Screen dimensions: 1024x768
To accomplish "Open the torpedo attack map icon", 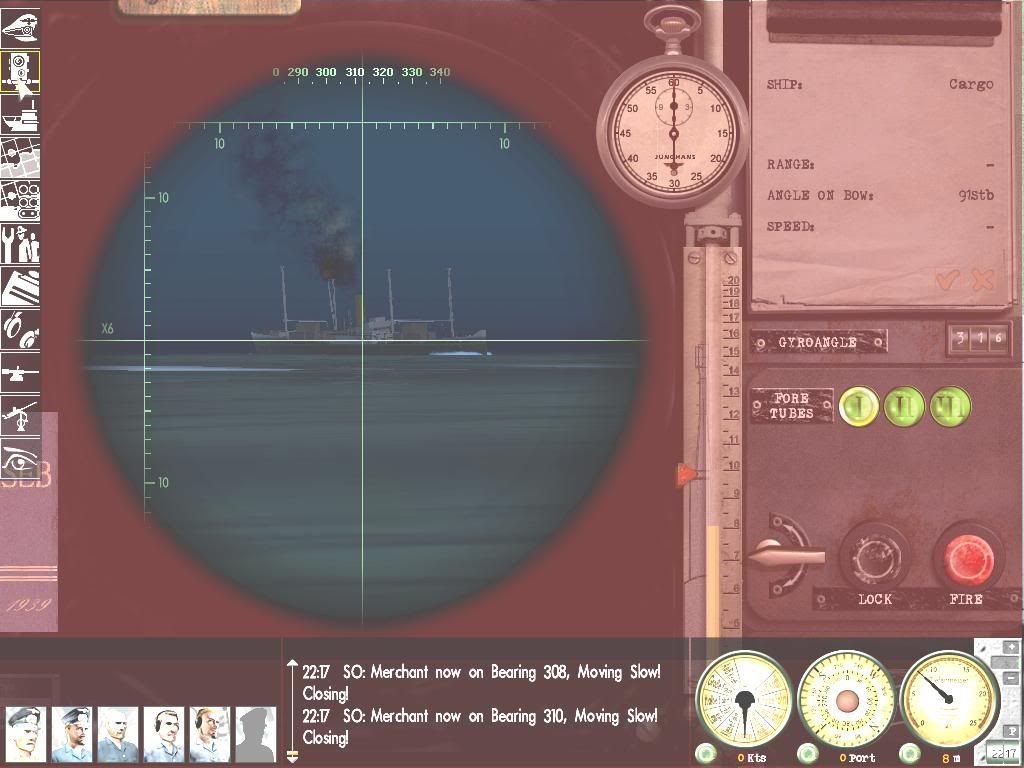I will 20,200.
